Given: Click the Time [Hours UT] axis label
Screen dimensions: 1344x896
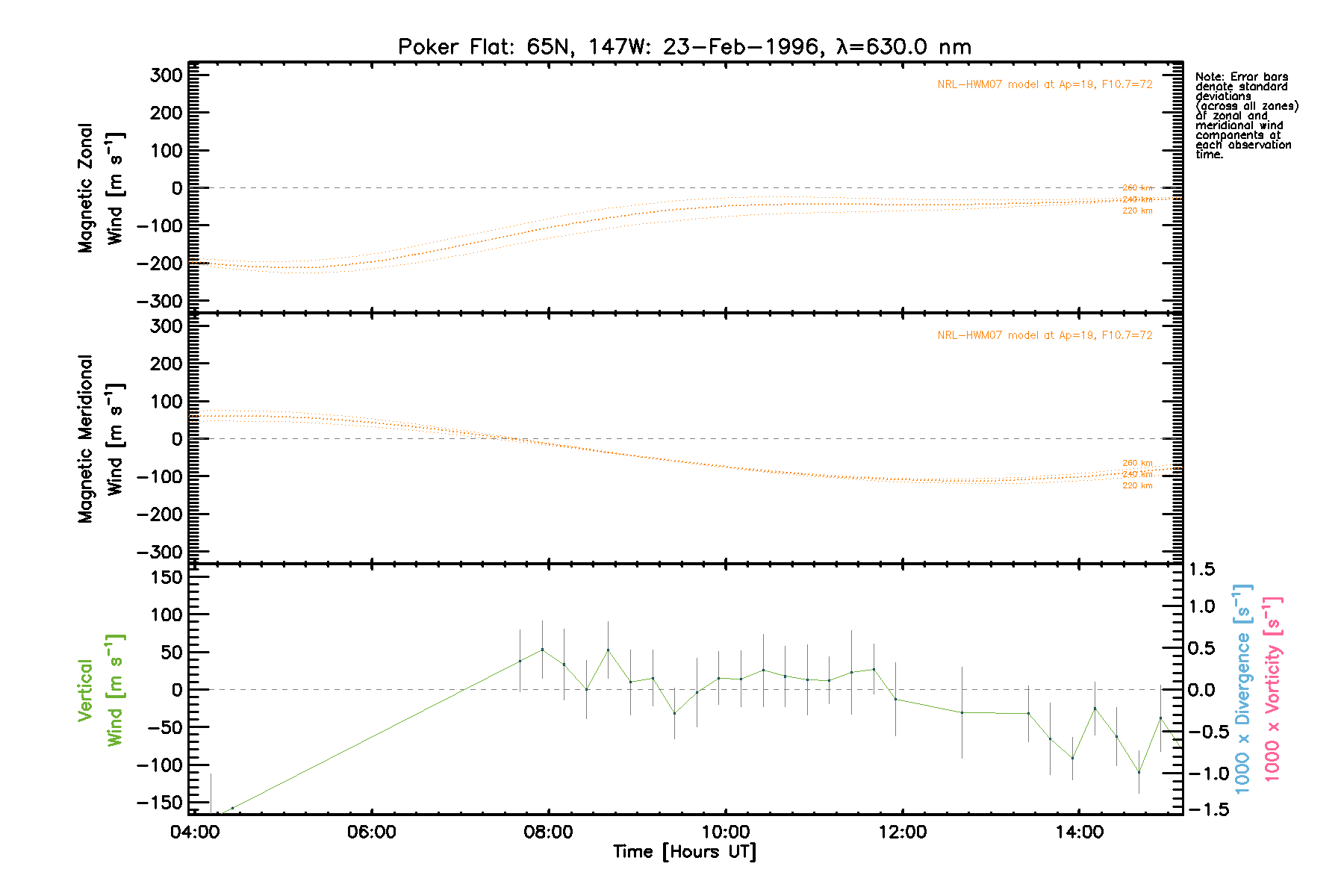Looking at the screenshot, I should click(684, 852).
